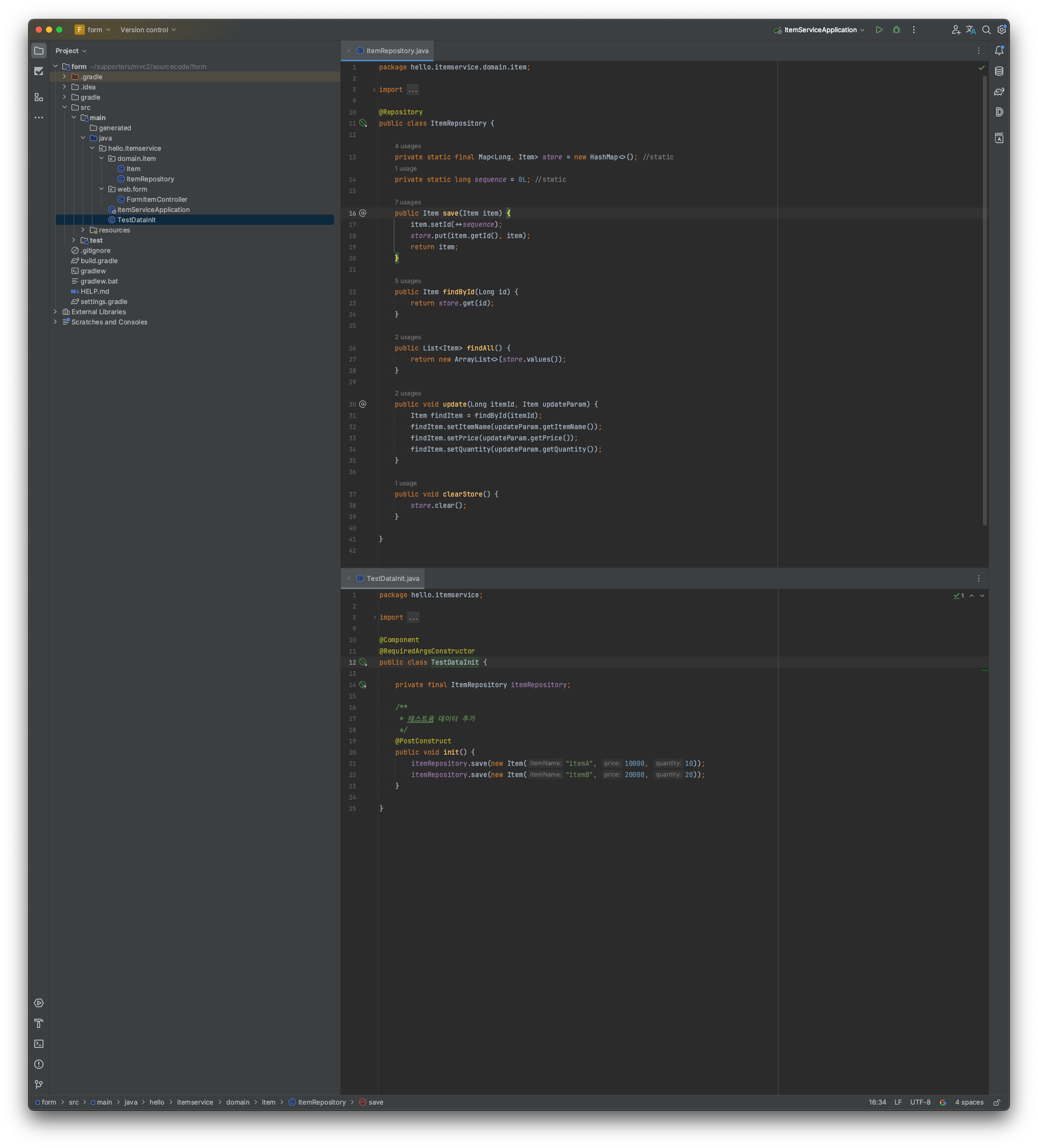Expand External Libraries node
1038x1148 pixels.
tap(55, 312)
